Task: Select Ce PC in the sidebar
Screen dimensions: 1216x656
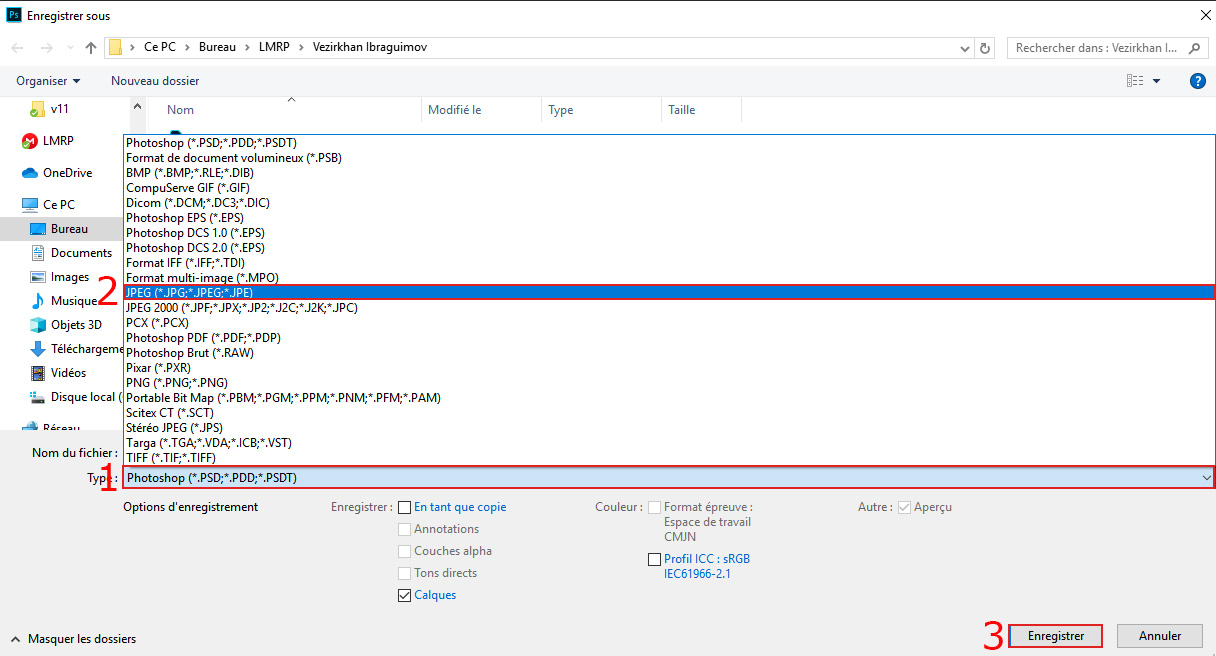Action: click(x=58, y=205)
